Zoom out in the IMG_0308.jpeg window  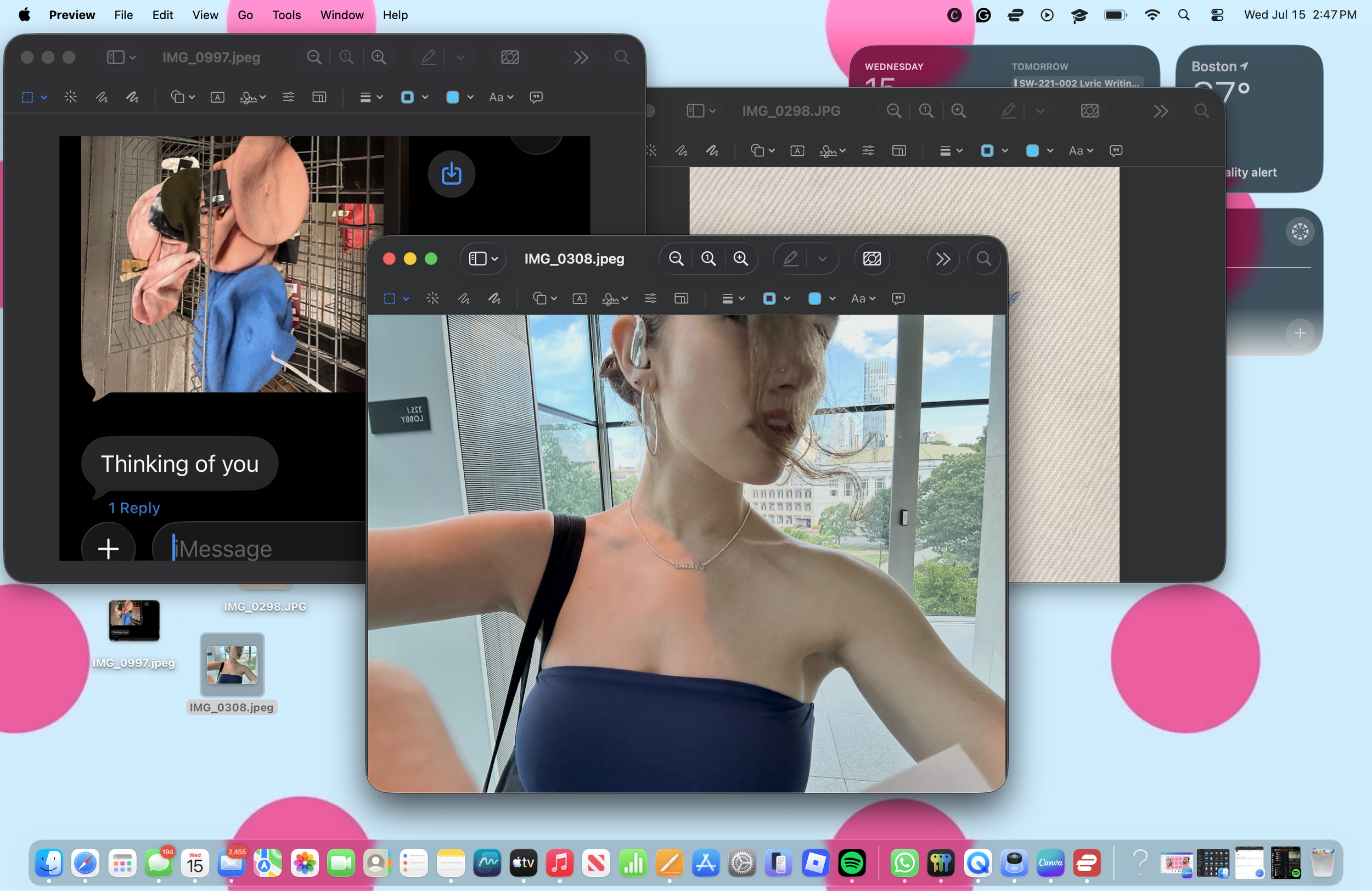(x=676, y=259)
